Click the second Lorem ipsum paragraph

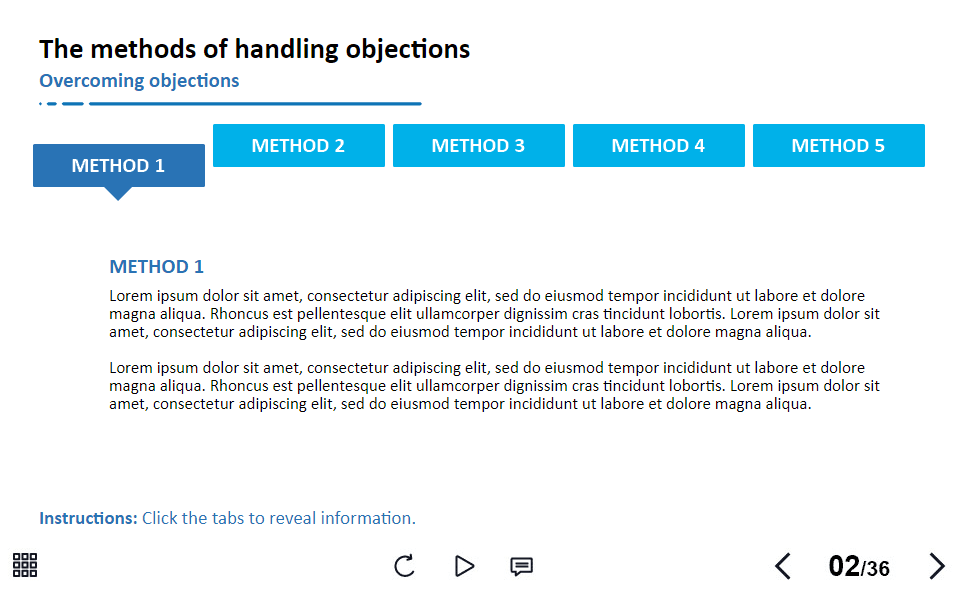click(x=494, y=386)
